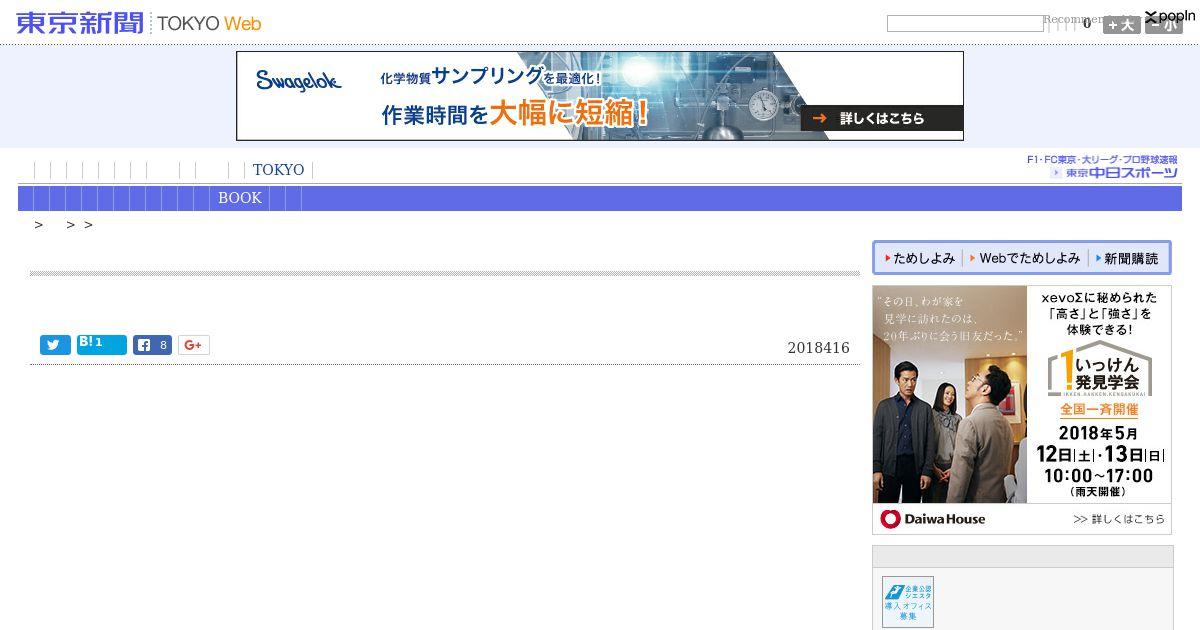Decrease text size with −小 button
This screenshot has width=1200, height=630.
[x=1164, y=26]
